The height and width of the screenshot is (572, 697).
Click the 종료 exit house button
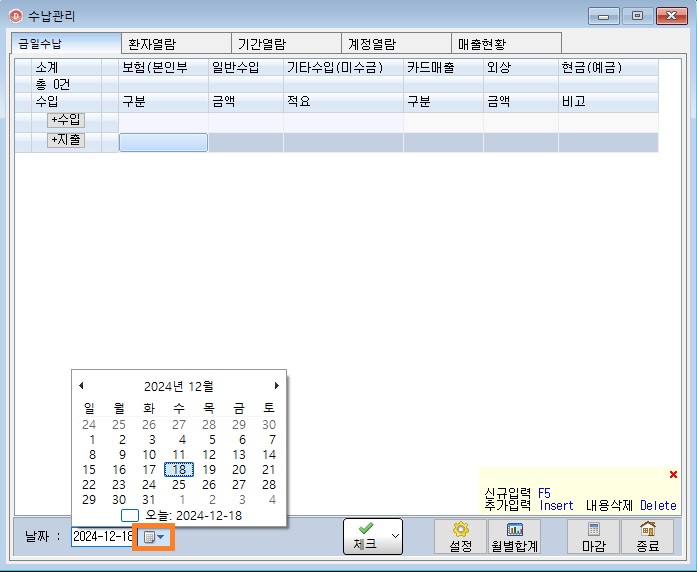647,537
